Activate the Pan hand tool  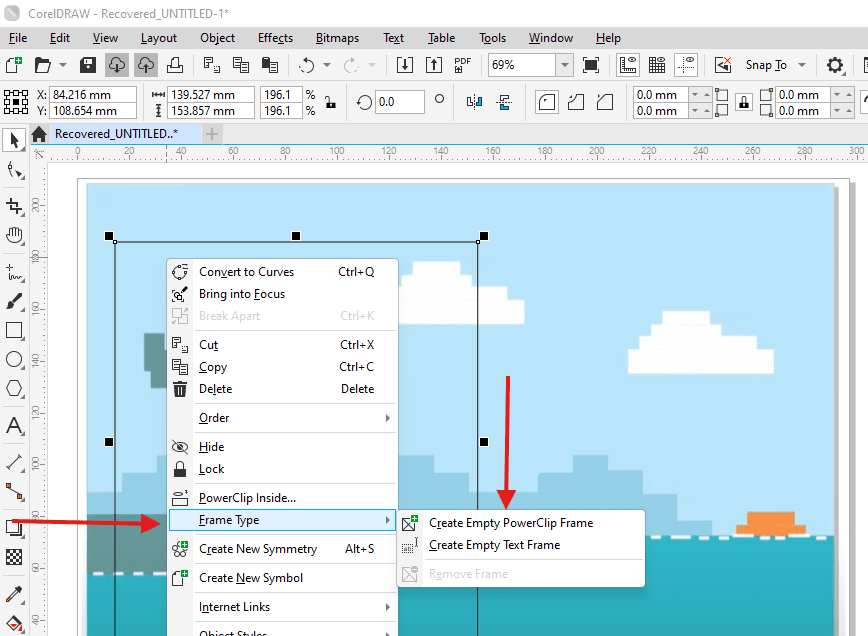coord(14,236)
